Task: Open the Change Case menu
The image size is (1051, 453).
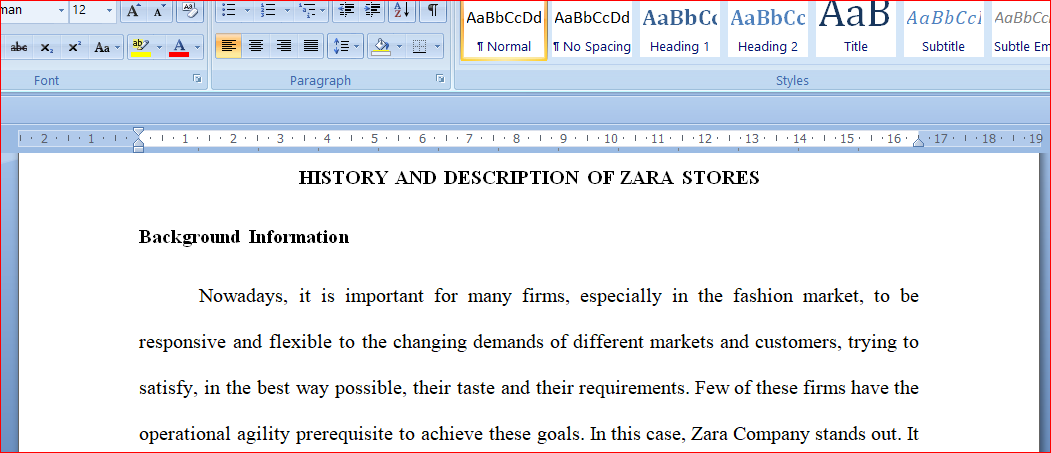Action: pyautogui.click(x=107, y=47)
